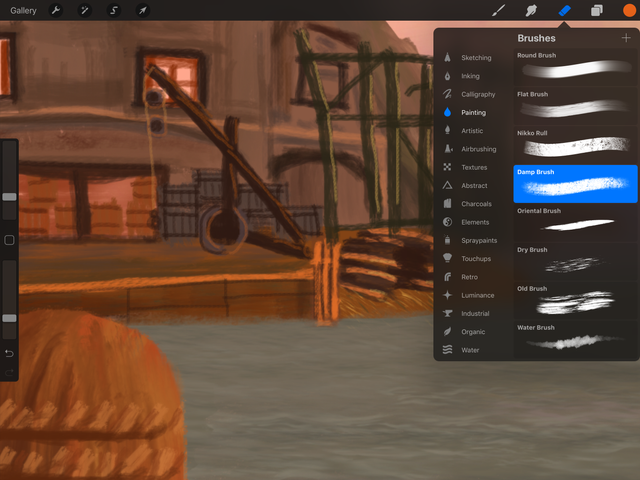Select the Smudge finger tool
Screen dimensions: 640x480
[x=531, y=10]
